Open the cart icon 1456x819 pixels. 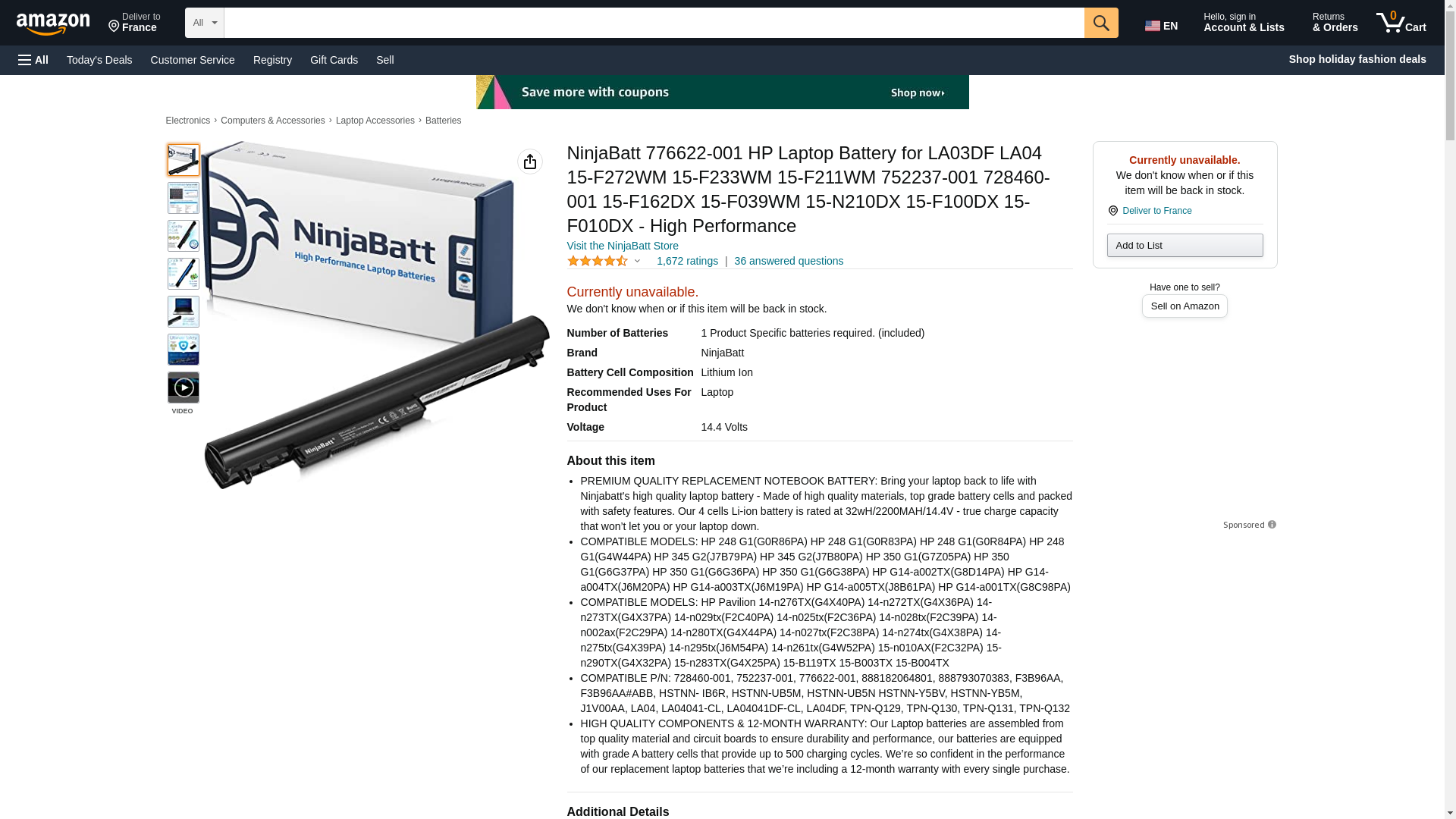pos(1401,23)
